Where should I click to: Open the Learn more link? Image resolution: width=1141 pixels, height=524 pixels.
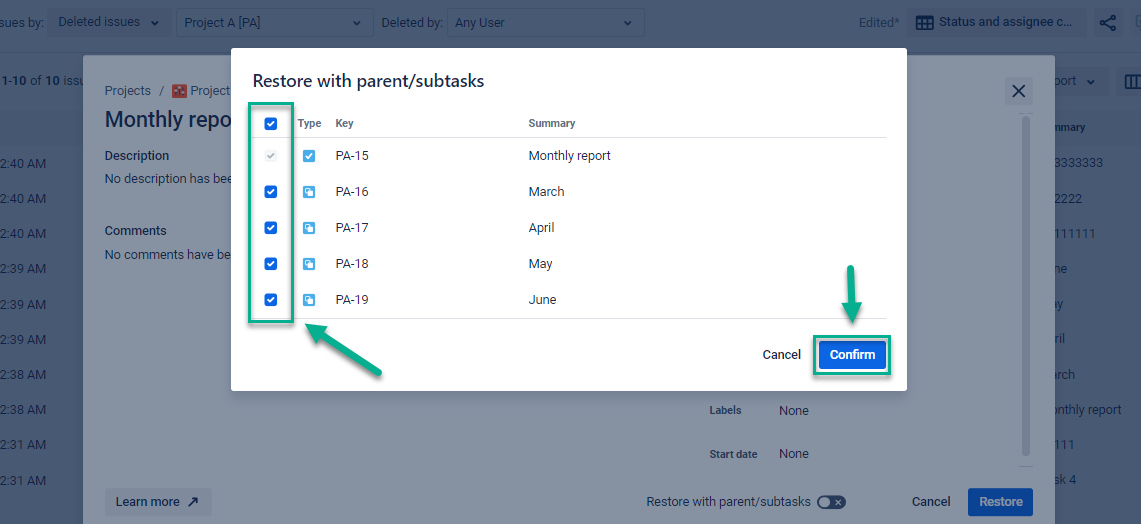158,502
